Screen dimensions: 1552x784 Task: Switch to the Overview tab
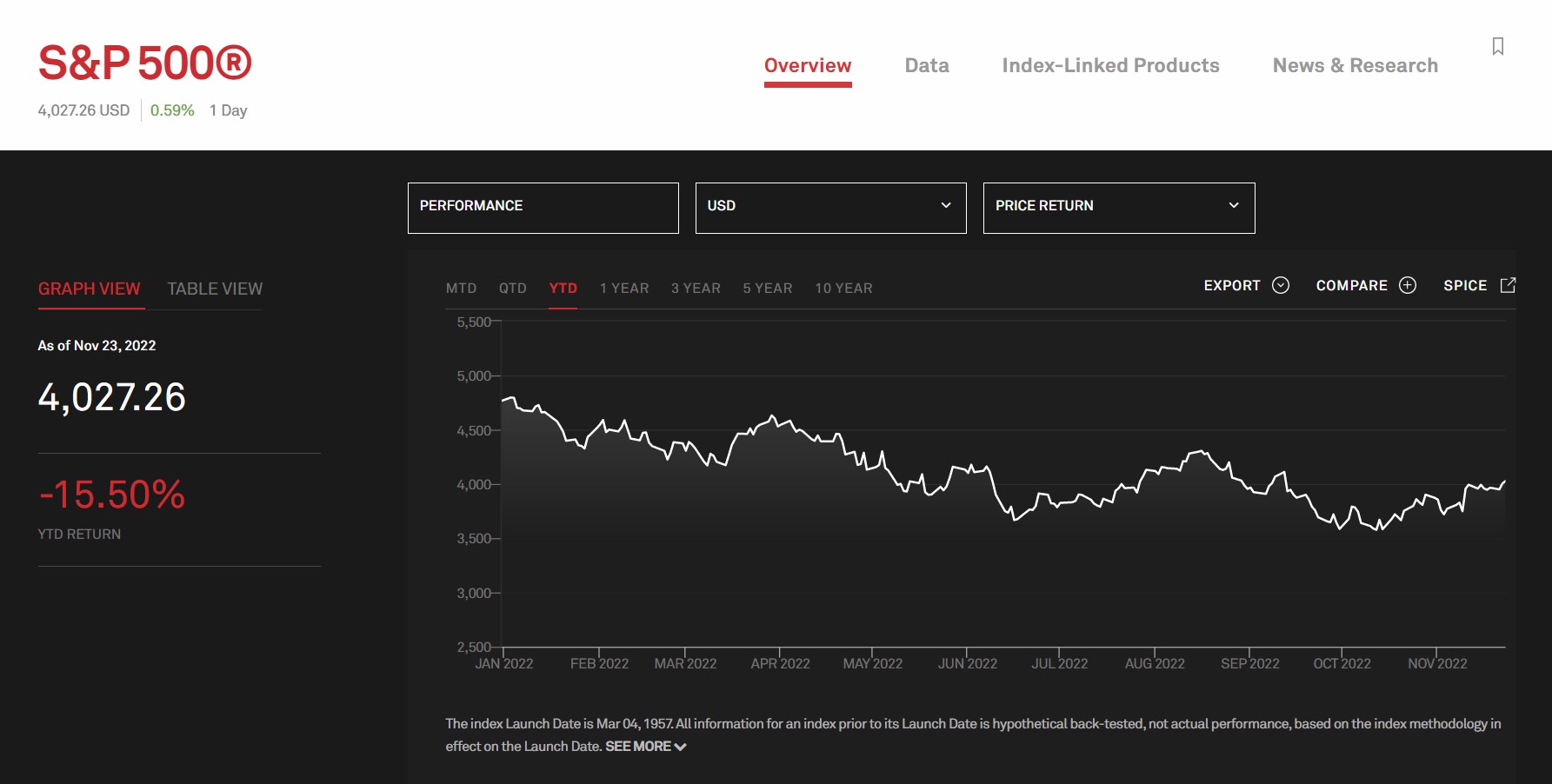808,66
